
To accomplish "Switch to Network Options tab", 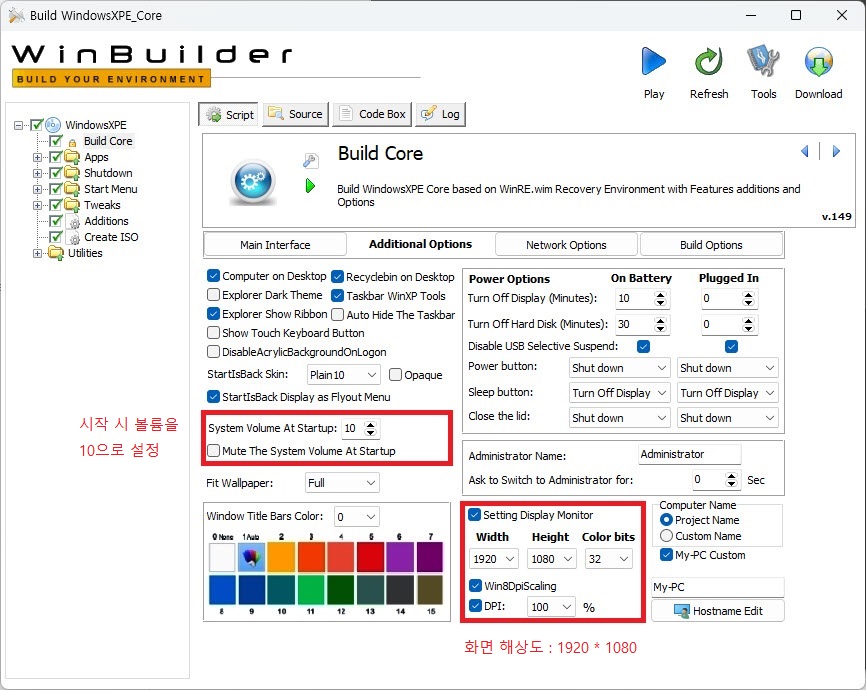I will [566, 245].
